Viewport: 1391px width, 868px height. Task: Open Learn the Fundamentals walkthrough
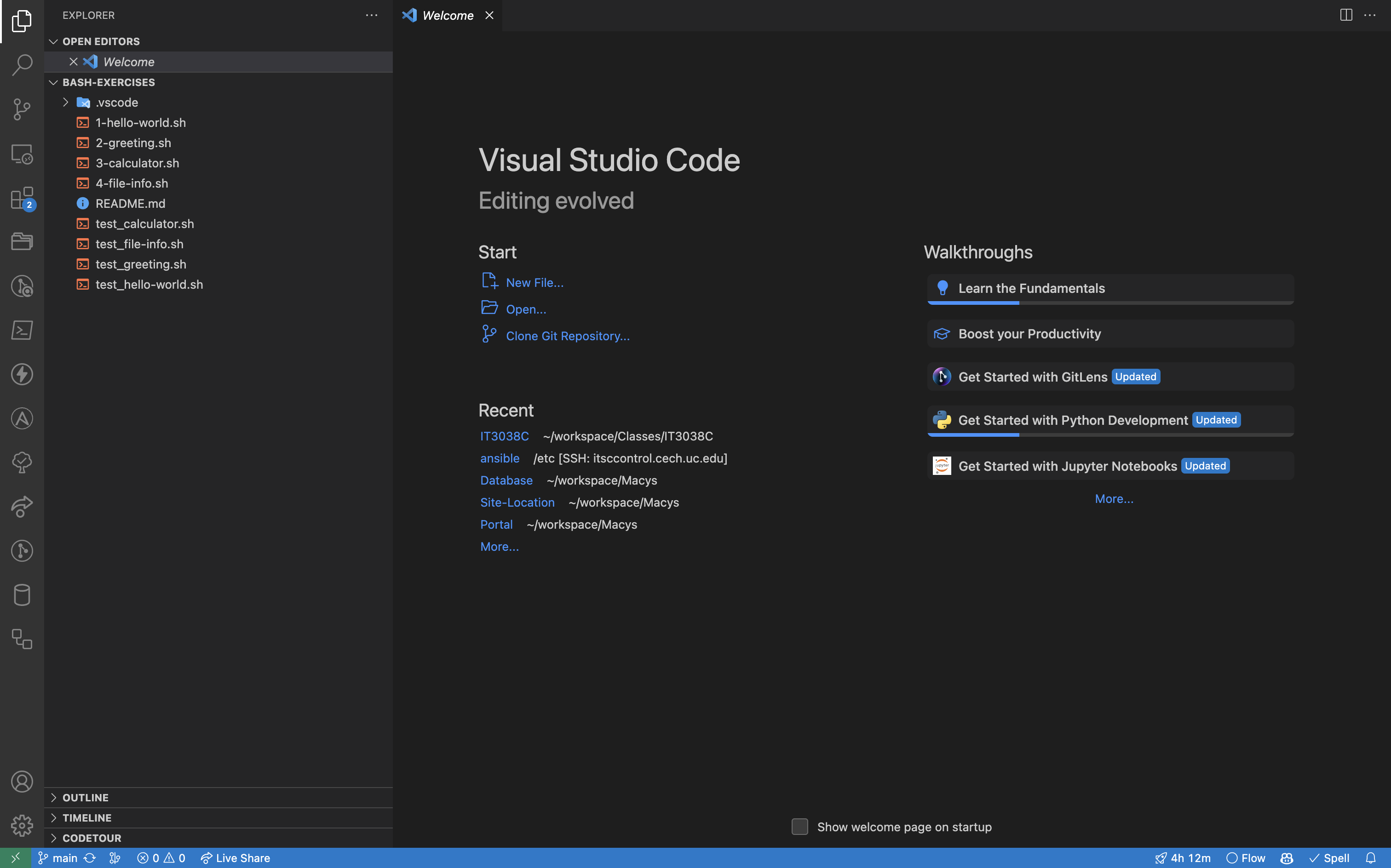1110,289
